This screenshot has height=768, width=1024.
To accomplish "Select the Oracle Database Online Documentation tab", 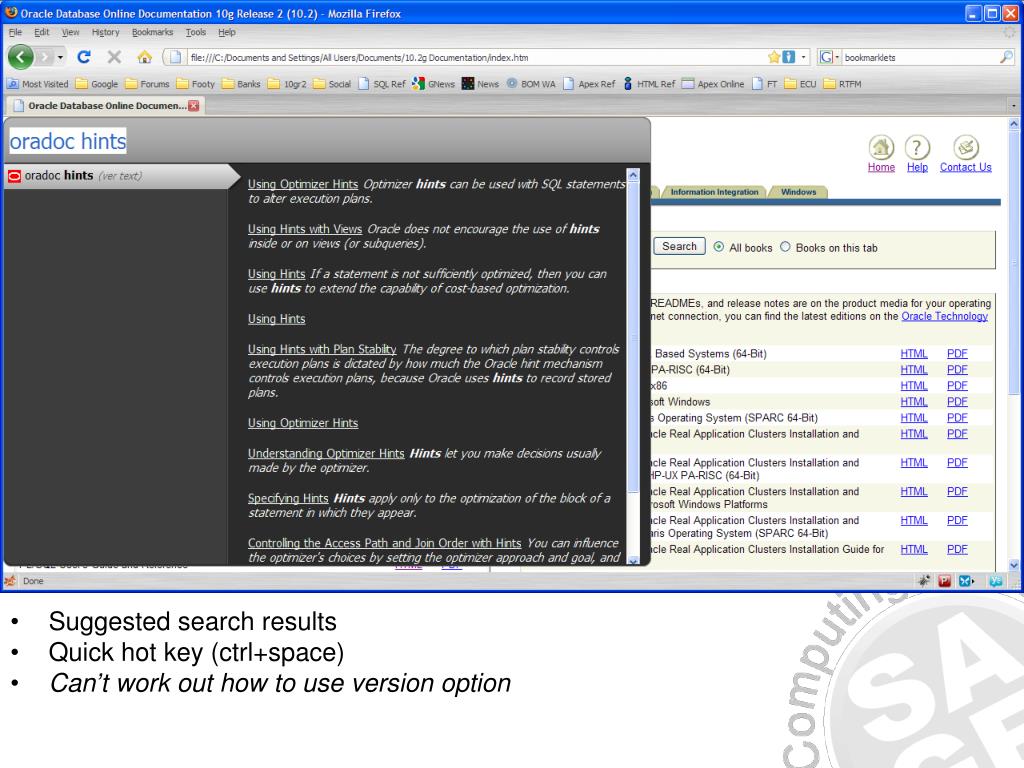I will [x=106, y=106].
